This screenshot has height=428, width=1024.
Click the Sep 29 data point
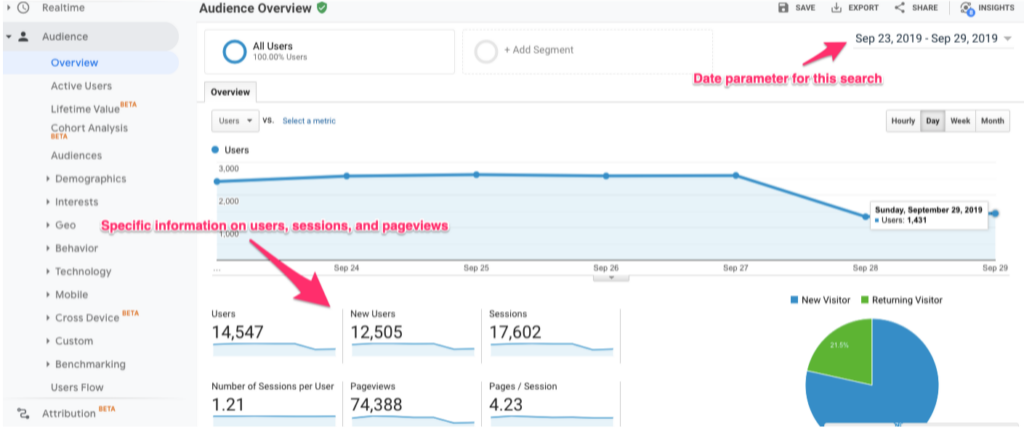995,214
